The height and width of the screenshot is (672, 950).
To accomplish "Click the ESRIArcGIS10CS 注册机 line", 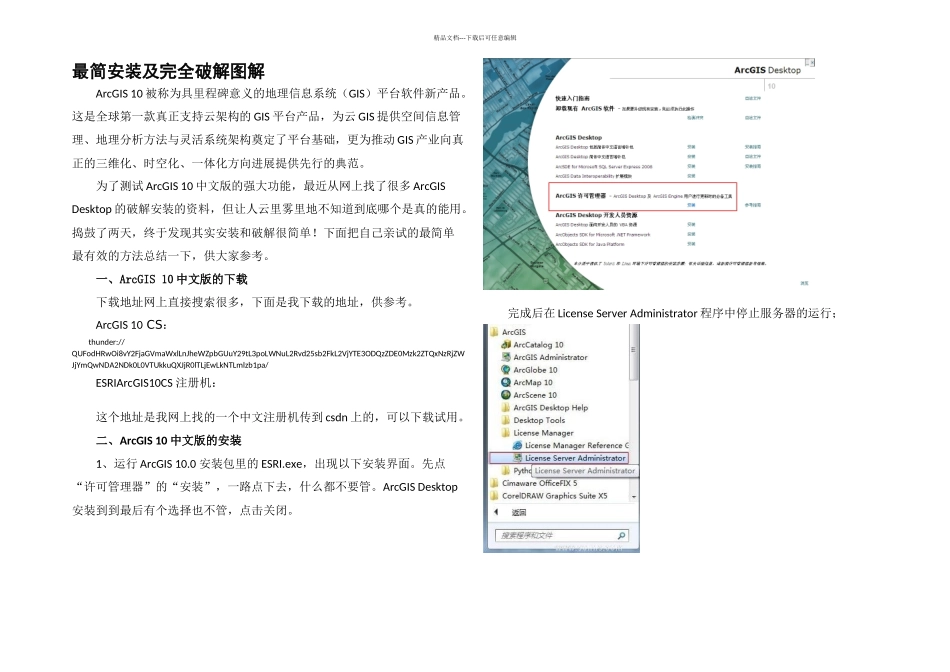I will [x=156, y=384].
